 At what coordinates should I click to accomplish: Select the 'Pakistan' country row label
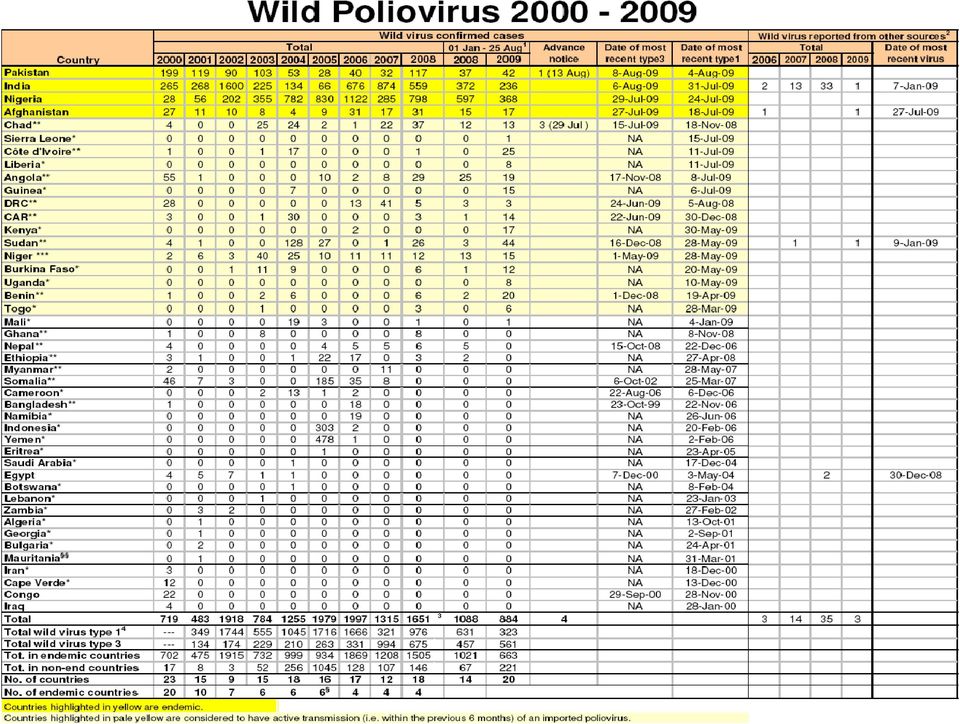point(26,72)
